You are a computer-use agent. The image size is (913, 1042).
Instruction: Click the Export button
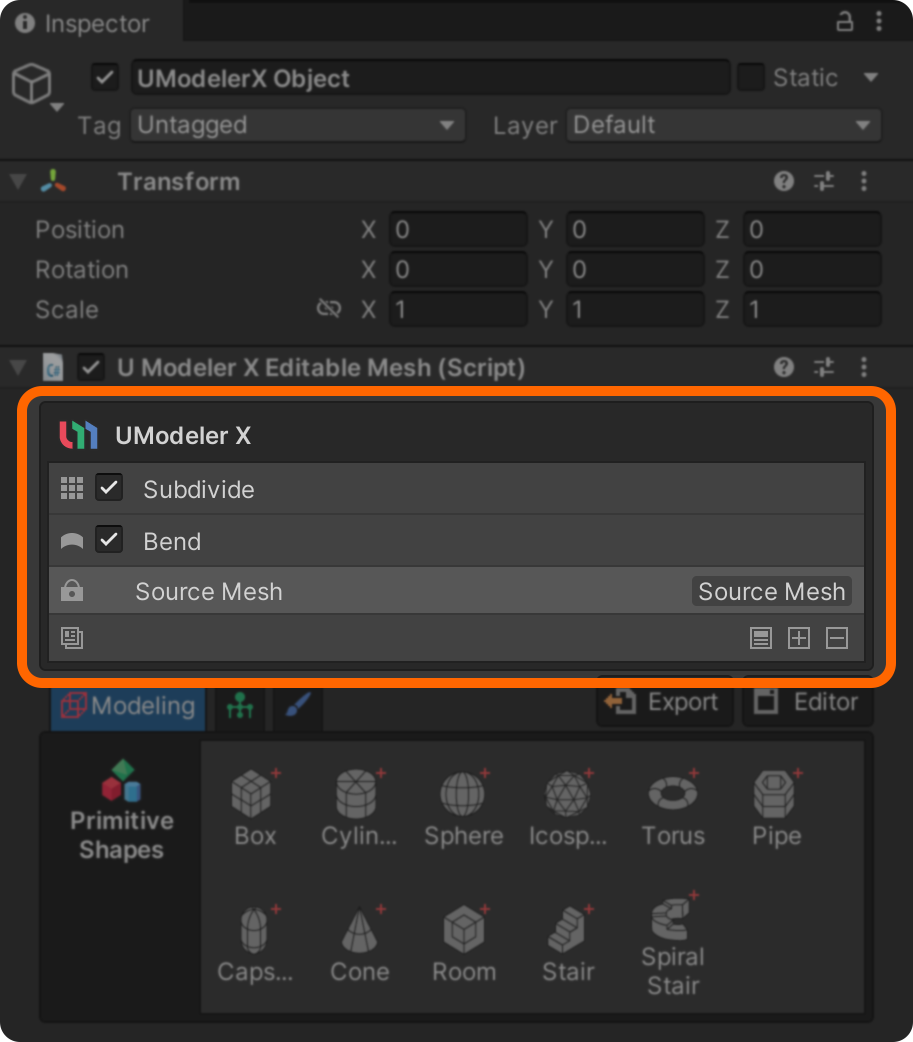664,702
